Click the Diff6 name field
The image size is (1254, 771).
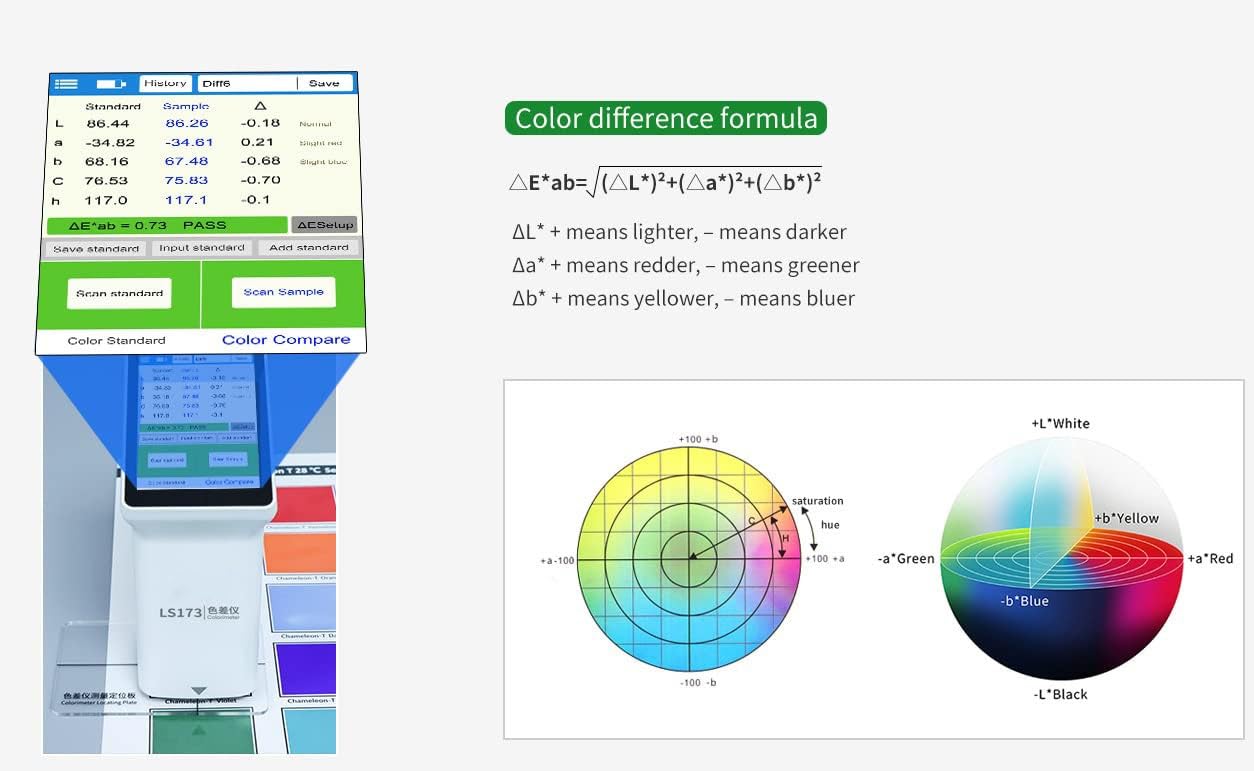(247, 84)
